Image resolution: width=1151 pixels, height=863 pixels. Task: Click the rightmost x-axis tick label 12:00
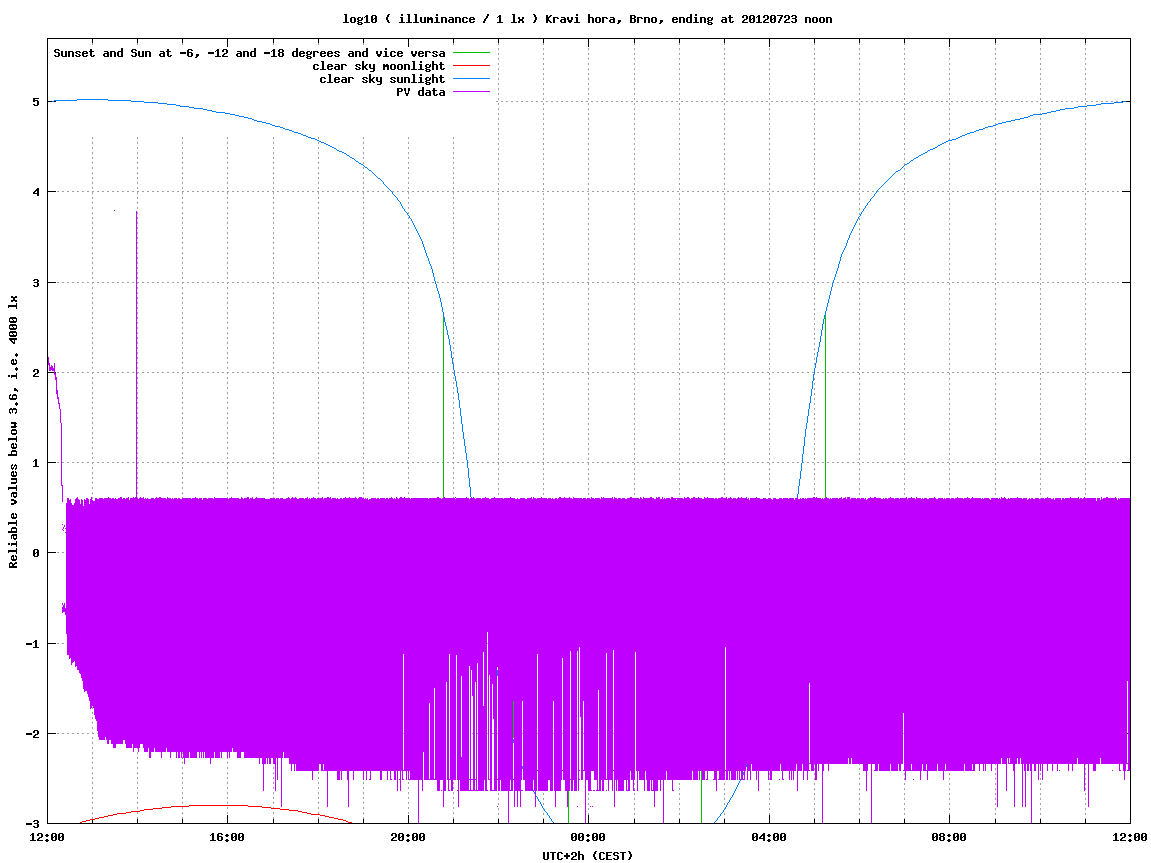(1130, 837)
